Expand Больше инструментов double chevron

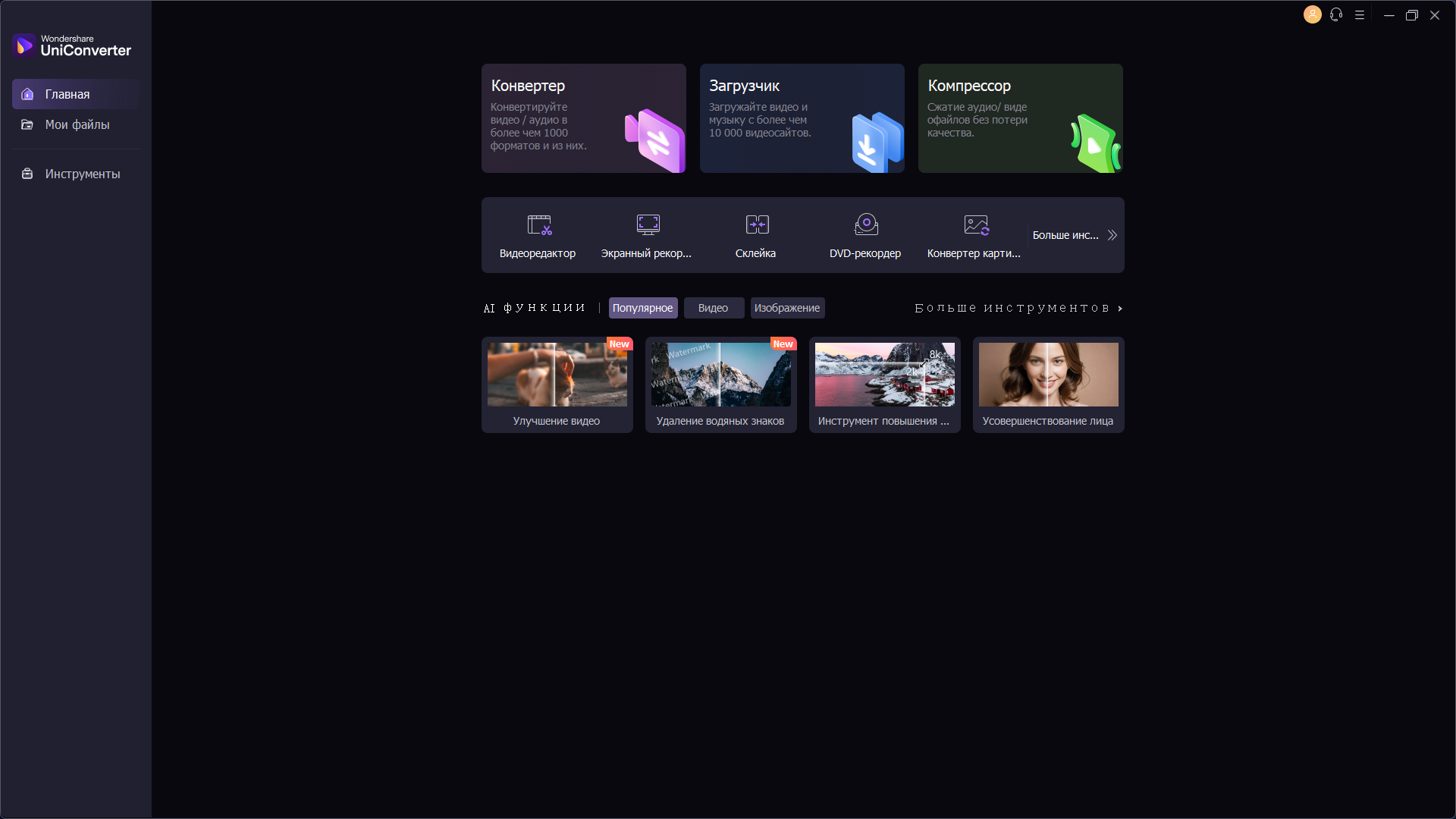coord(1112,235)
